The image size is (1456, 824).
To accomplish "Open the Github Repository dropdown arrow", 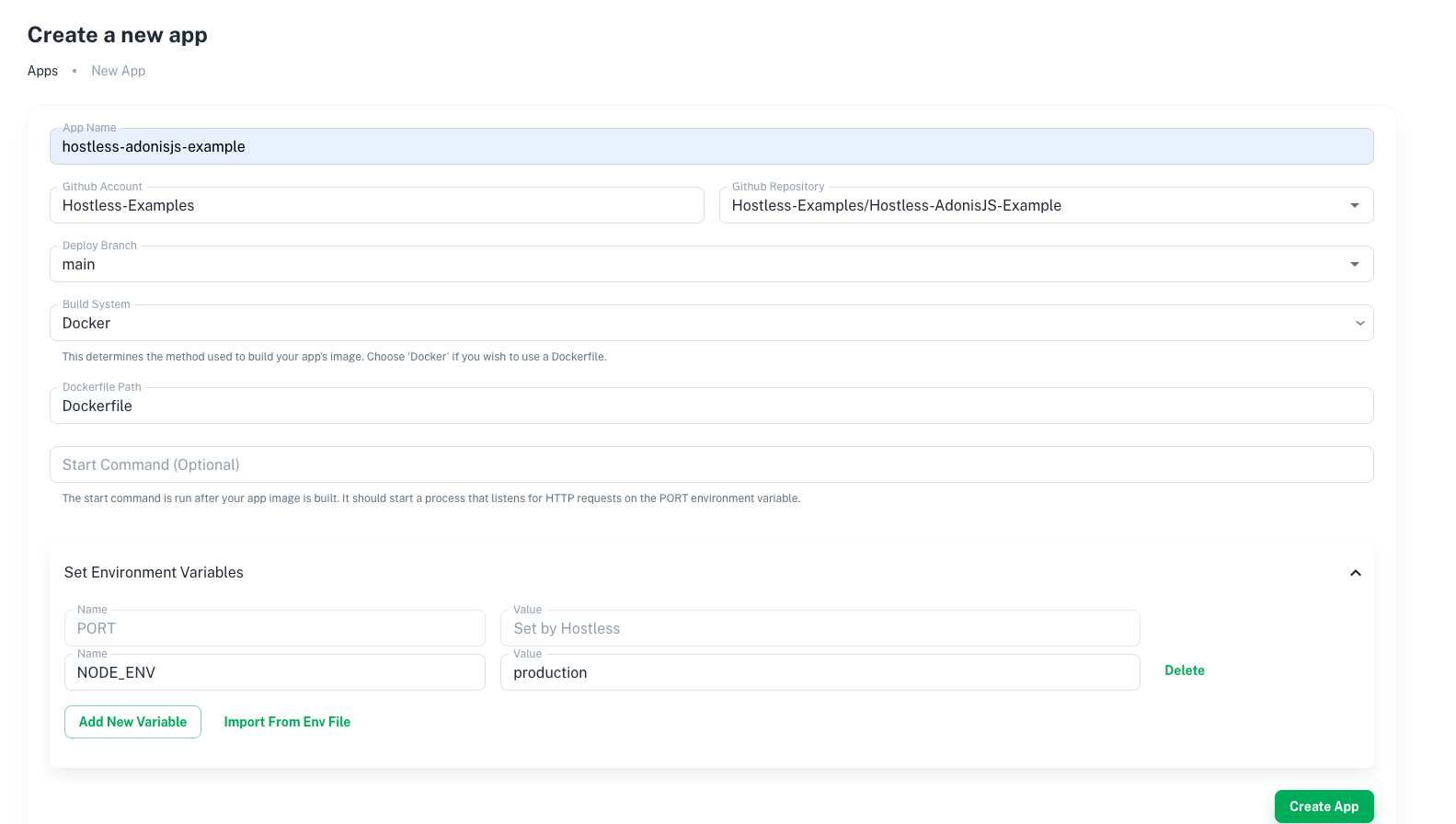I will click(x=1354, y=205).
